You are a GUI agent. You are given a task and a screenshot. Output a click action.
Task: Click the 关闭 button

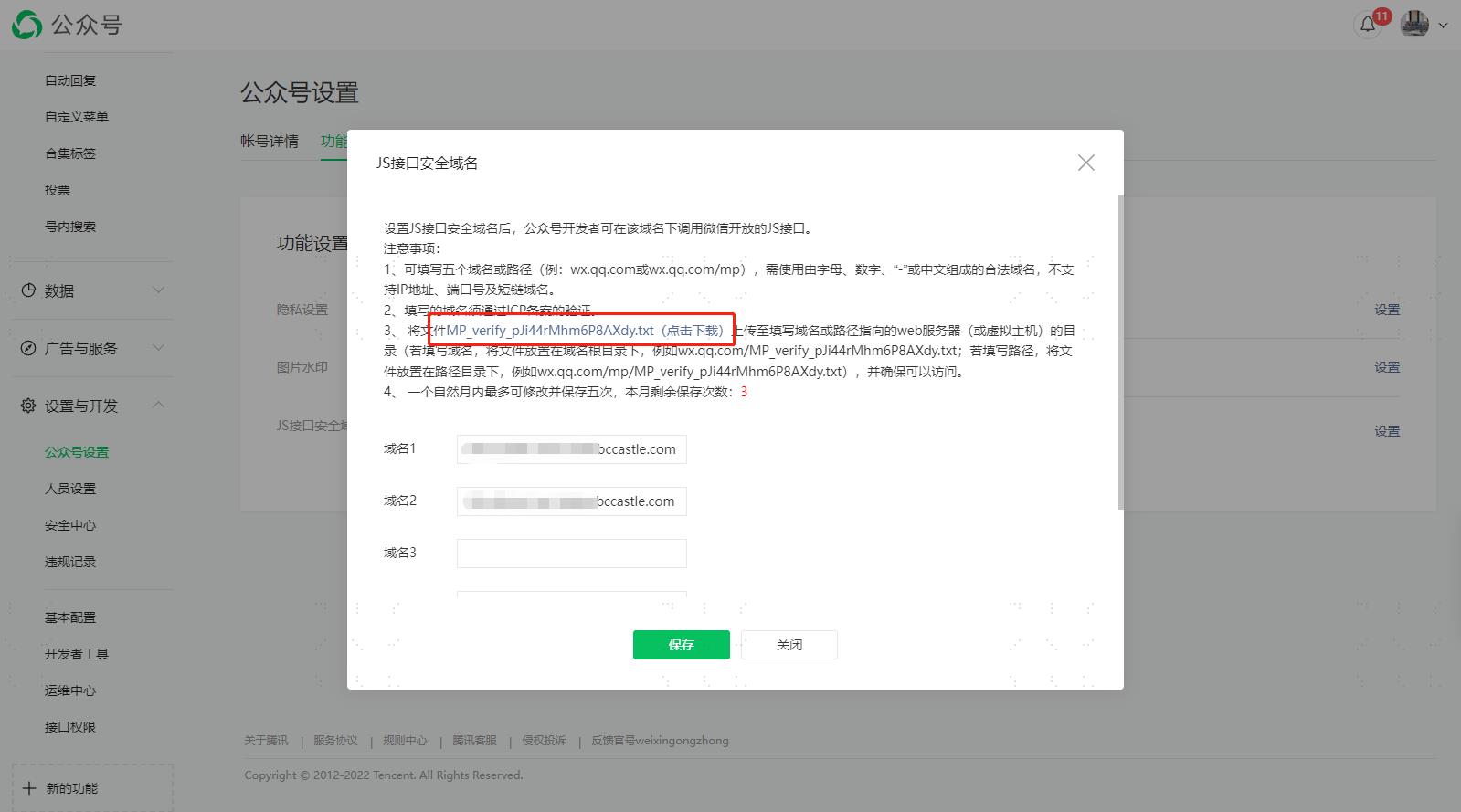[x=789, y=645]
